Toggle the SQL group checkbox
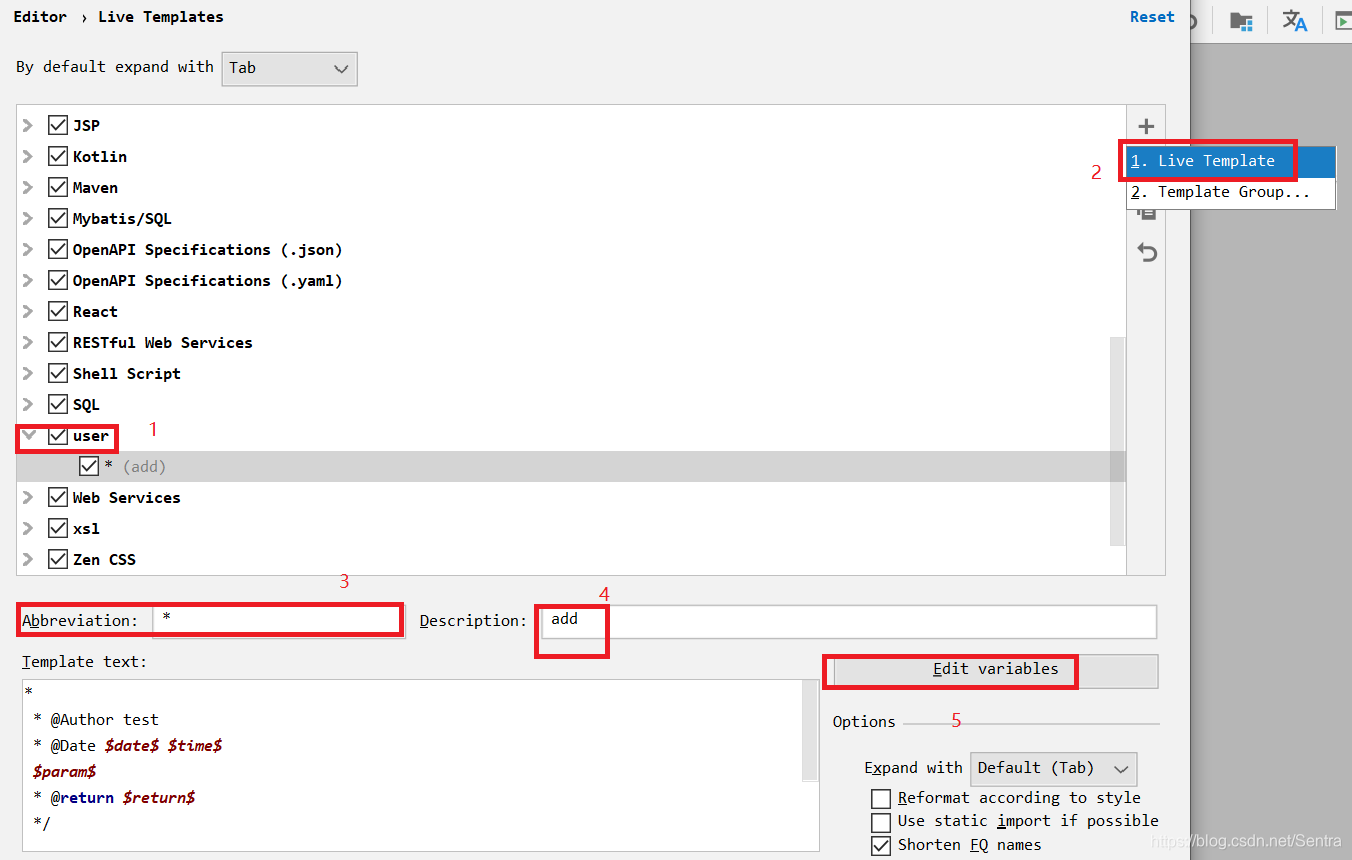 click(x=58, y=404)
